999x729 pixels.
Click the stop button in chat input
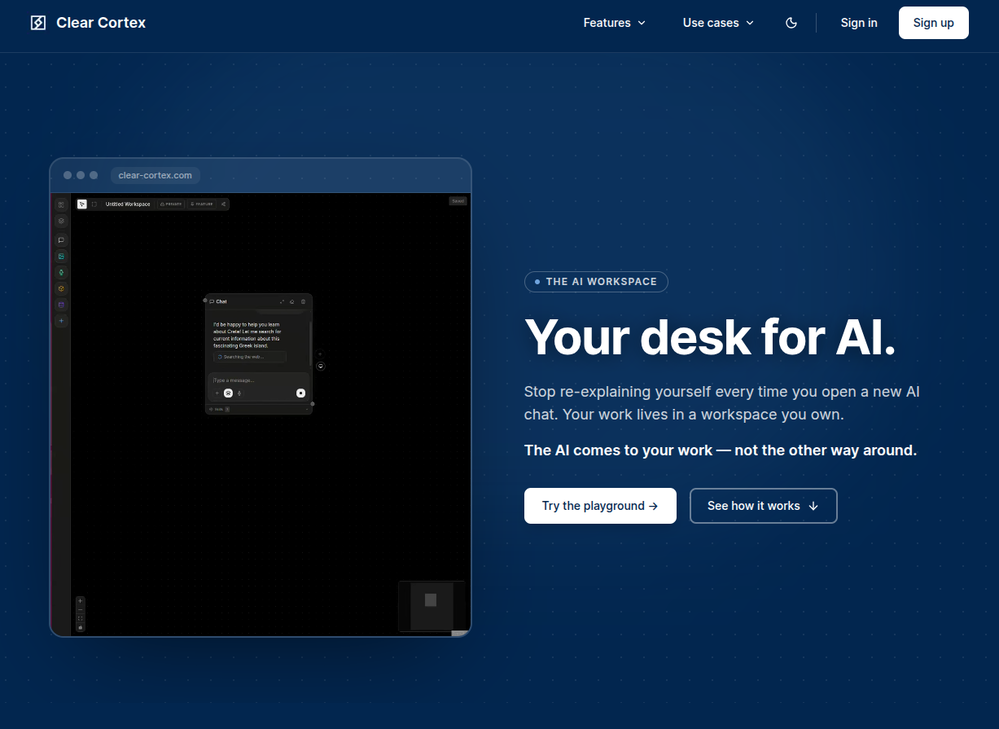point(301,393)
